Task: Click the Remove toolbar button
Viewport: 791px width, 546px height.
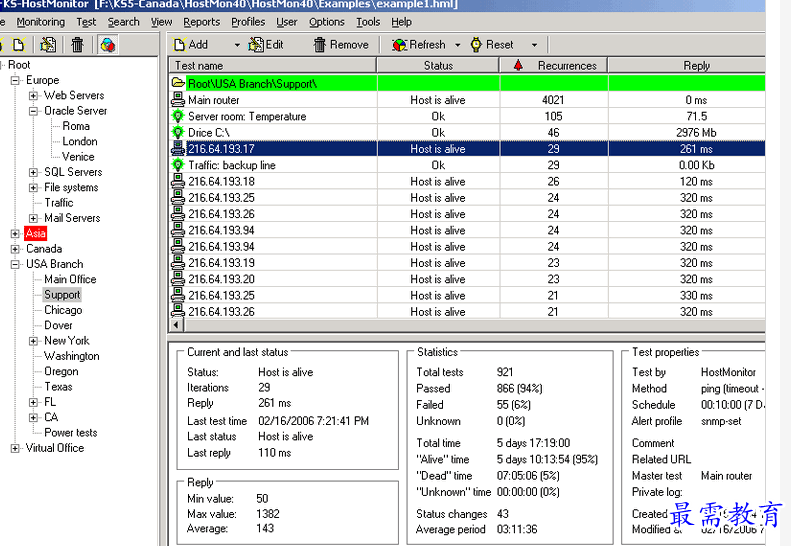Action: tap(341, 45)
